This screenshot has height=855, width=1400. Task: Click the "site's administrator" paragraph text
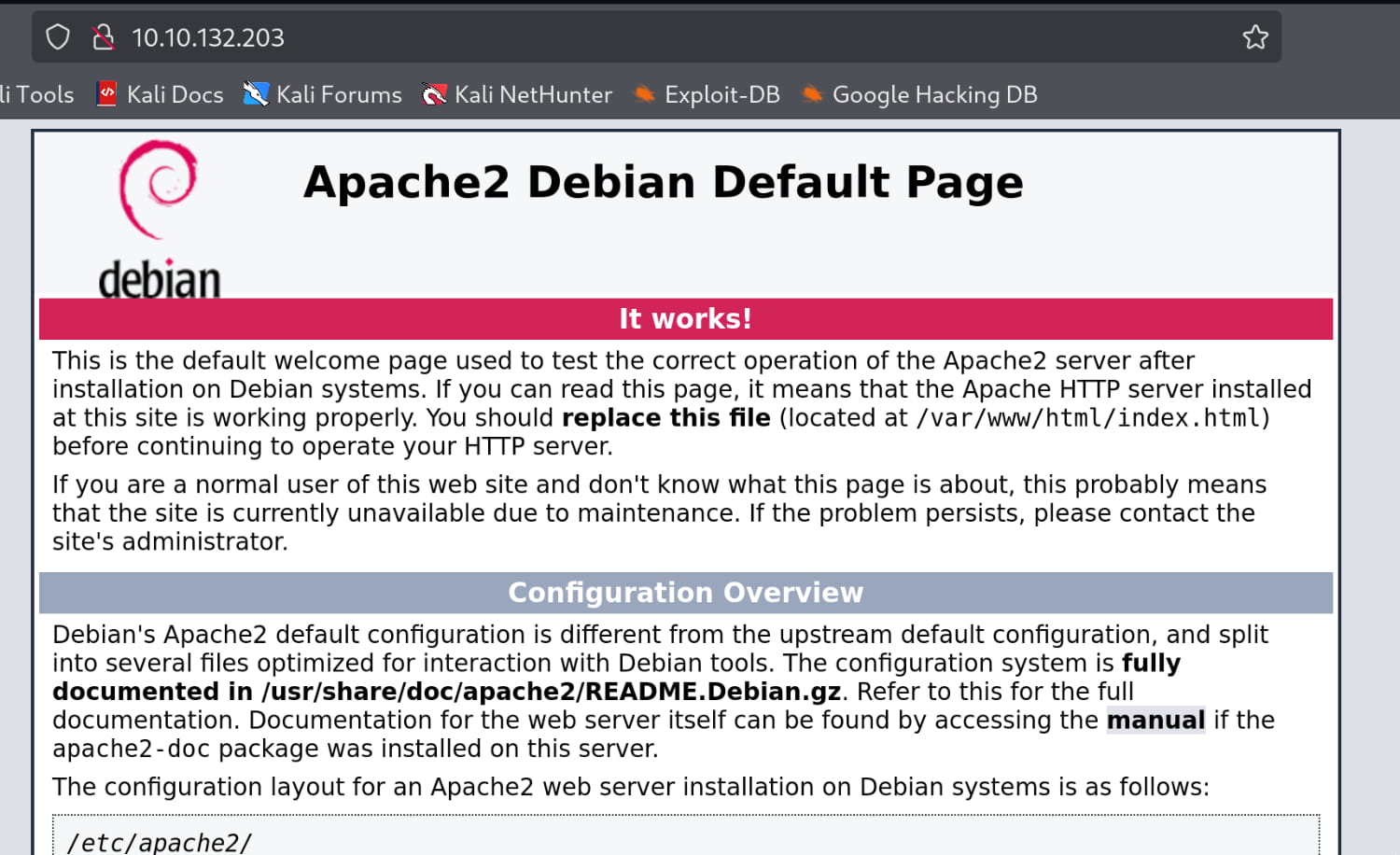[x=170, y=541]
